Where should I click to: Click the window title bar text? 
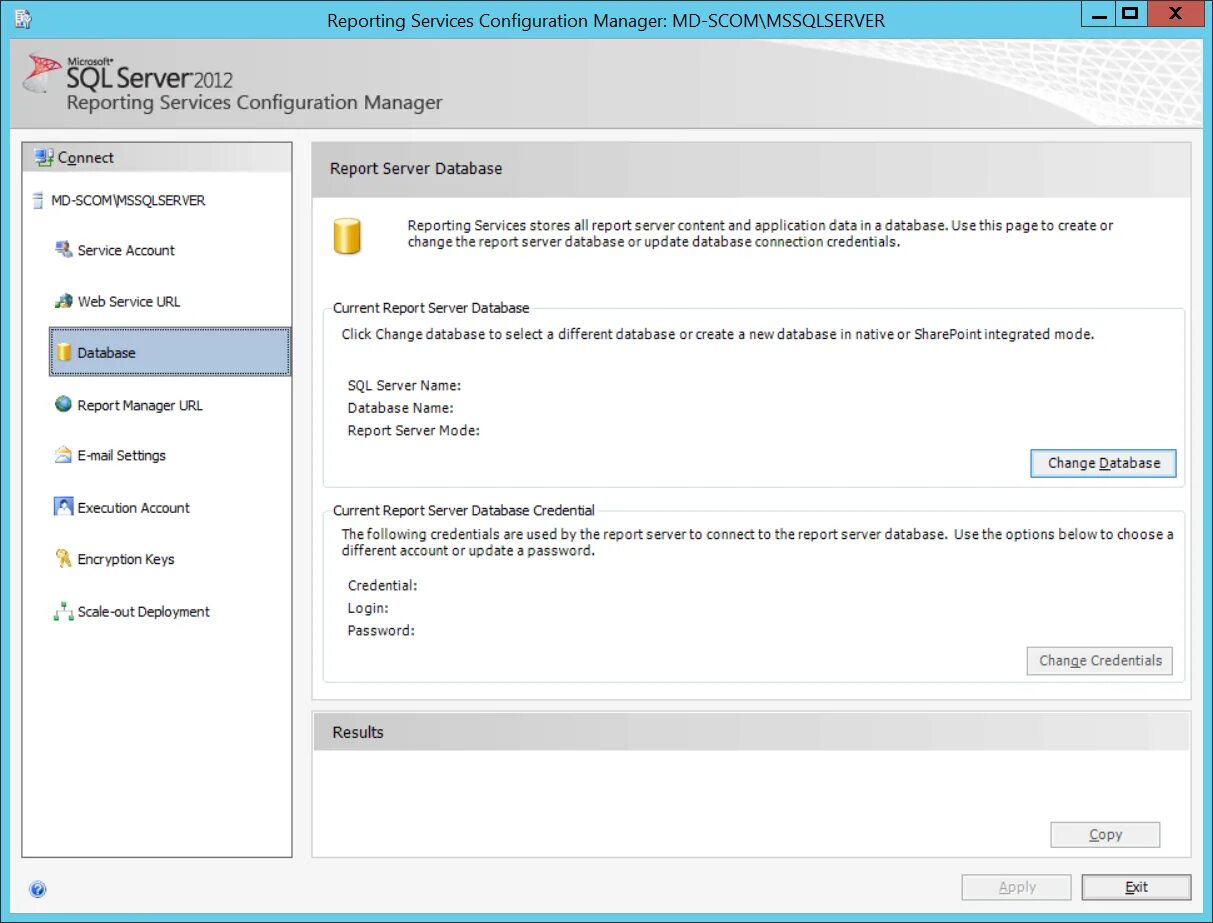tap(606, 20)
